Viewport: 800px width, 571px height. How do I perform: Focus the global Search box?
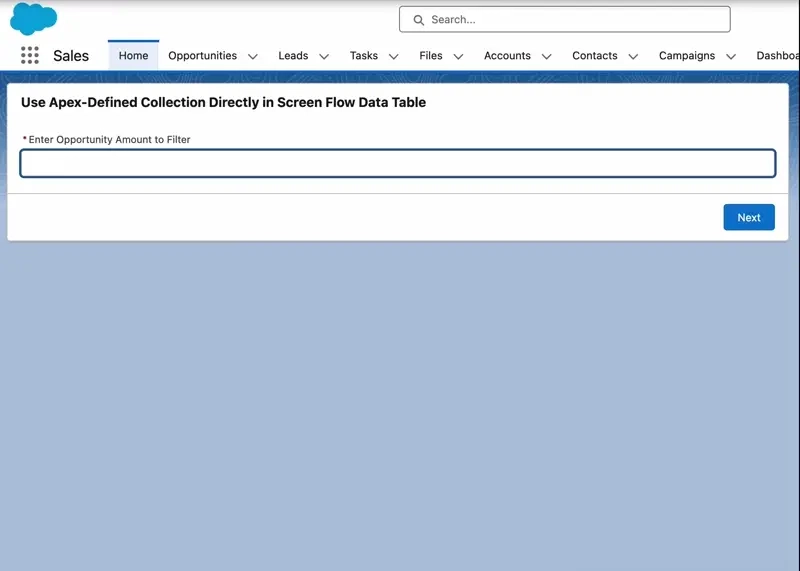(x=564, y=19)
